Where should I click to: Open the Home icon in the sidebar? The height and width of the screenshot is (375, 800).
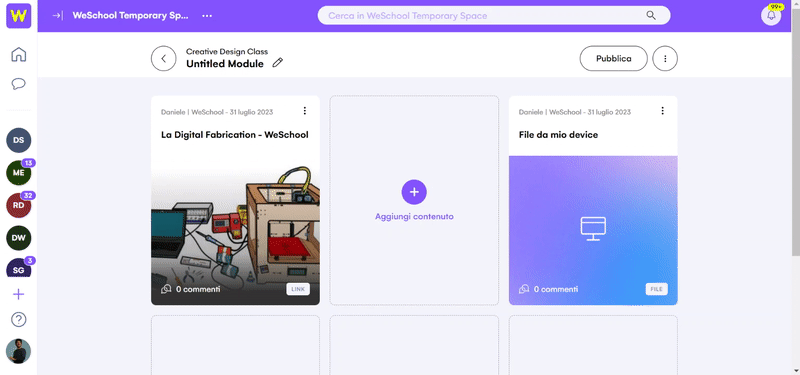[18, 54]
